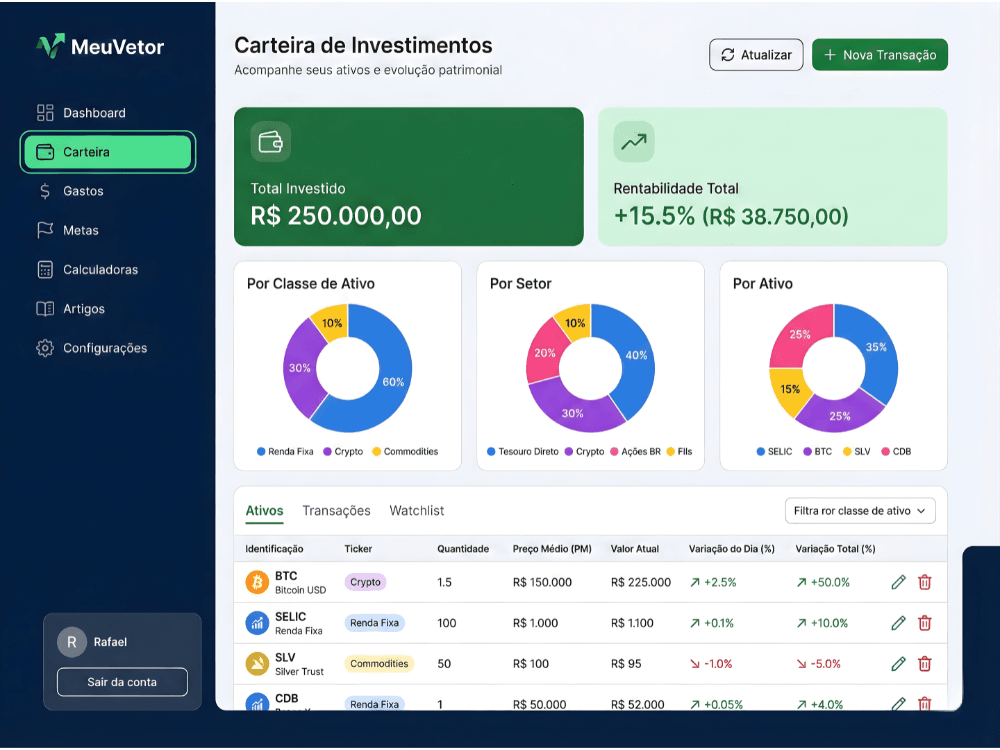Open Artigos via the book icon
The image size is (1000, 750).
click(43, 308)
